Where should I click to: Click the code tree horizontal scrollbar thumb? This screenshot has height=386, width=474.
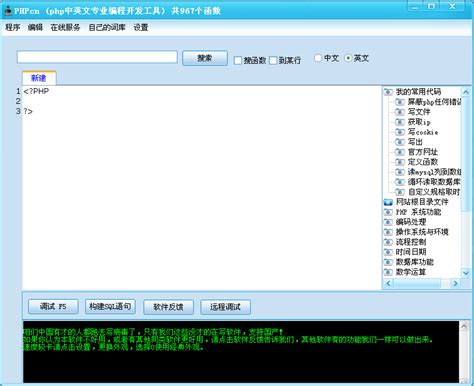coord(417,283)
